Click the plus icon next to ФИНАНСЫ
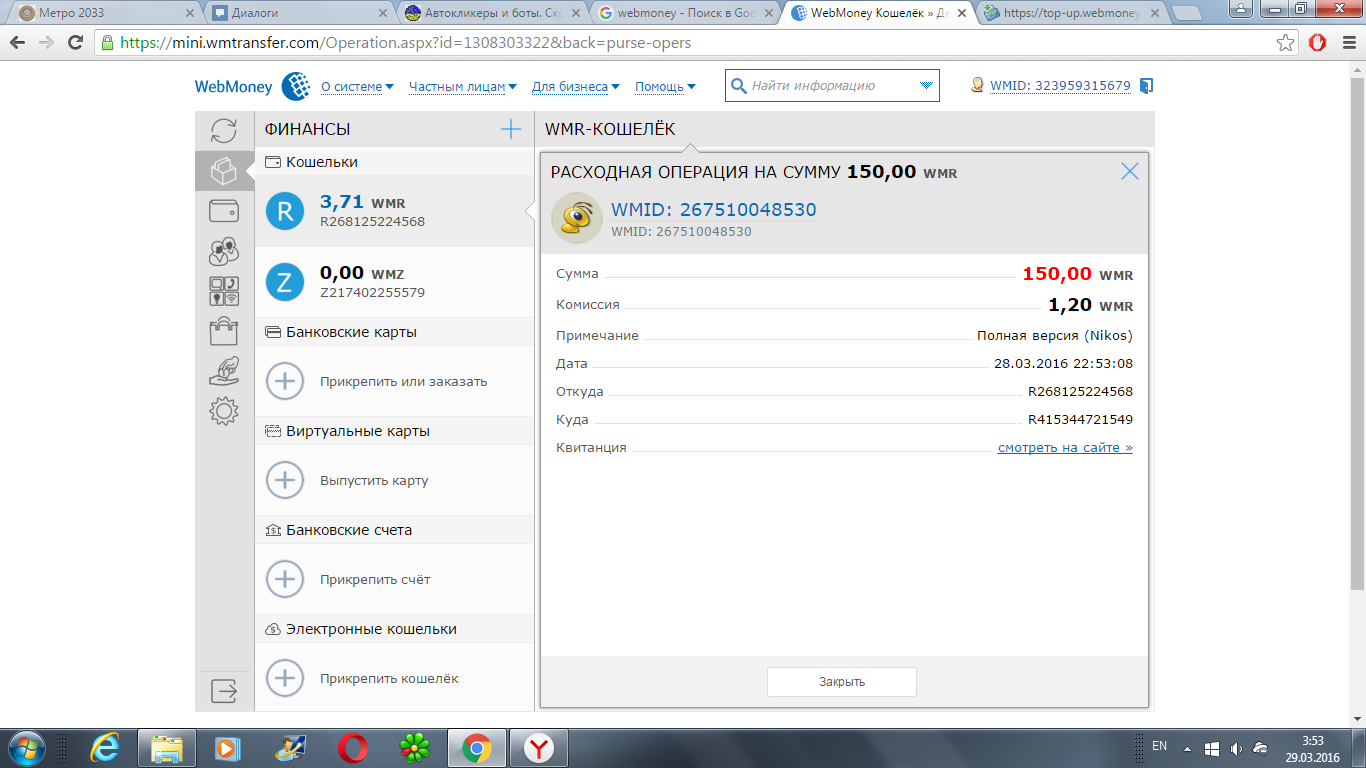This screenshot has height=768, width=1366. pos(511,129)
